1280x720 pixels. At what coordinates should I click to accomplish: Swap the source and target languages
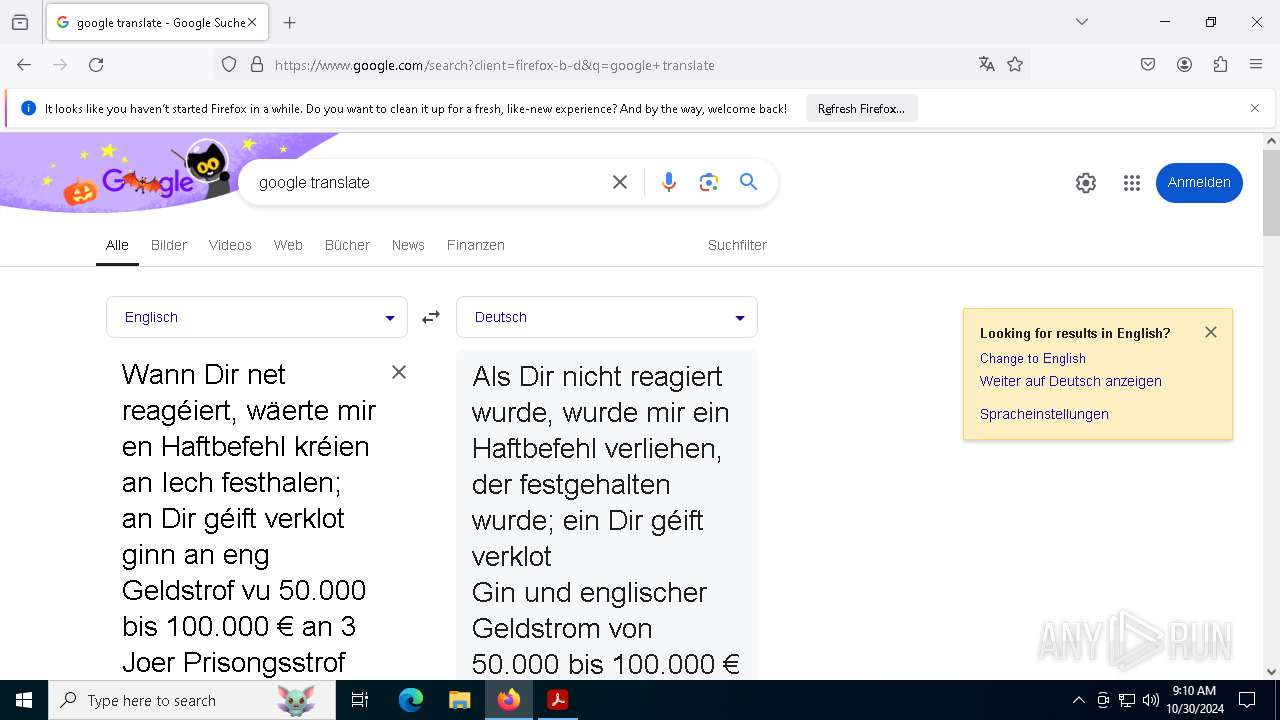point(431,317)
